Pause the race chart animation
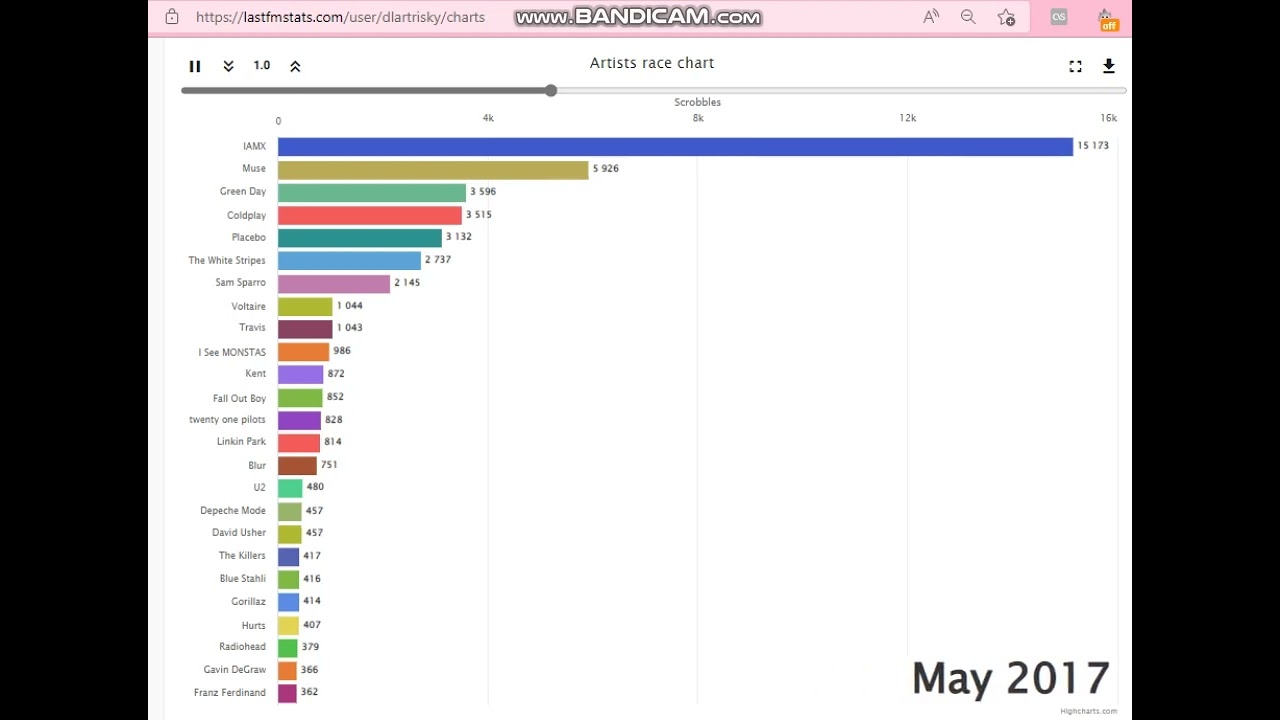This screenshot has width=1280, height=720. tap(195, 66)
